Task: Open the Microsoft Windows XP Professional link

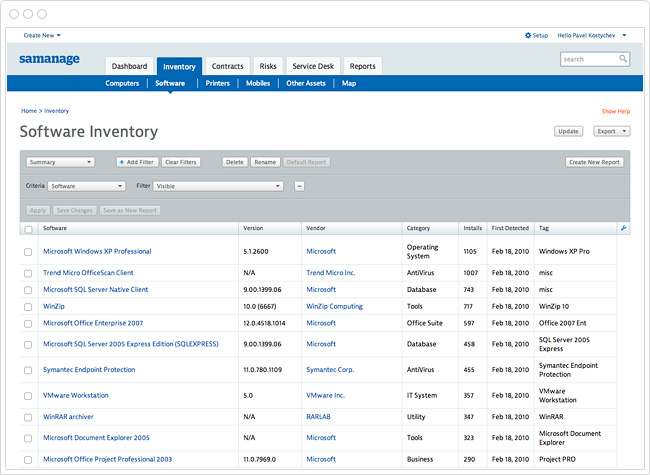Action: coord(97,251)
